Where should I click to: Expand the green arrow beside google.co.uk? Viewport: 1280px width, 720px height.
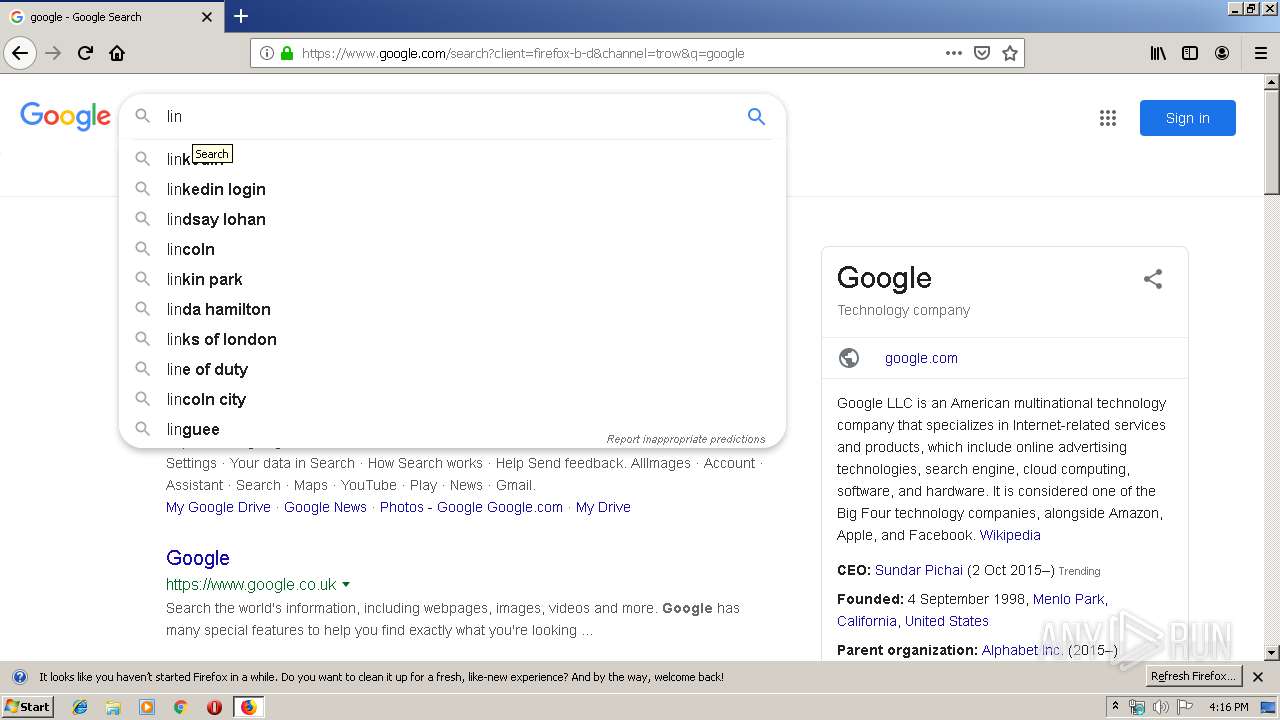point(346,584)
